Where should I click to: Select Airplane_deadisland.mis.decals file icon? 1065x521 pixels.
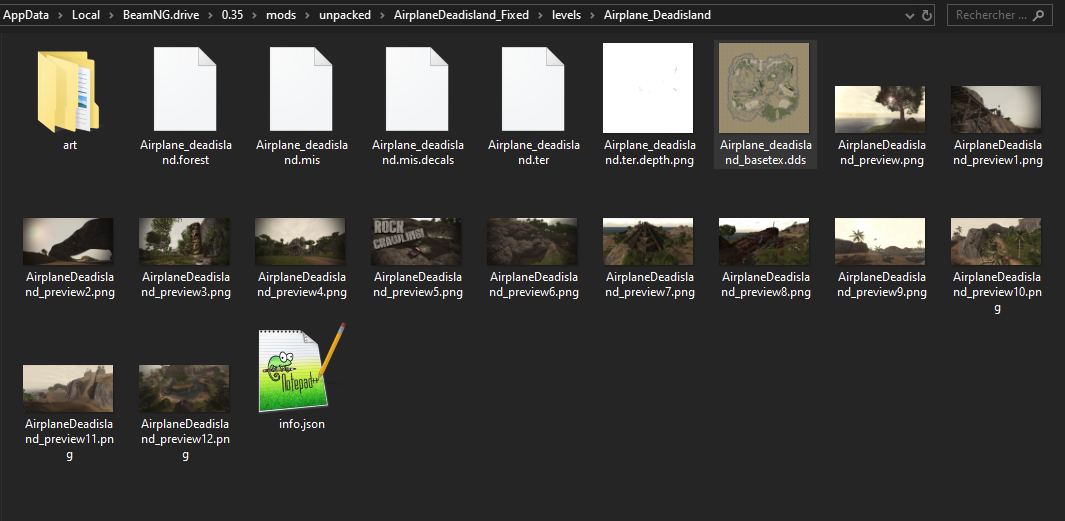[x=417, y=88]
